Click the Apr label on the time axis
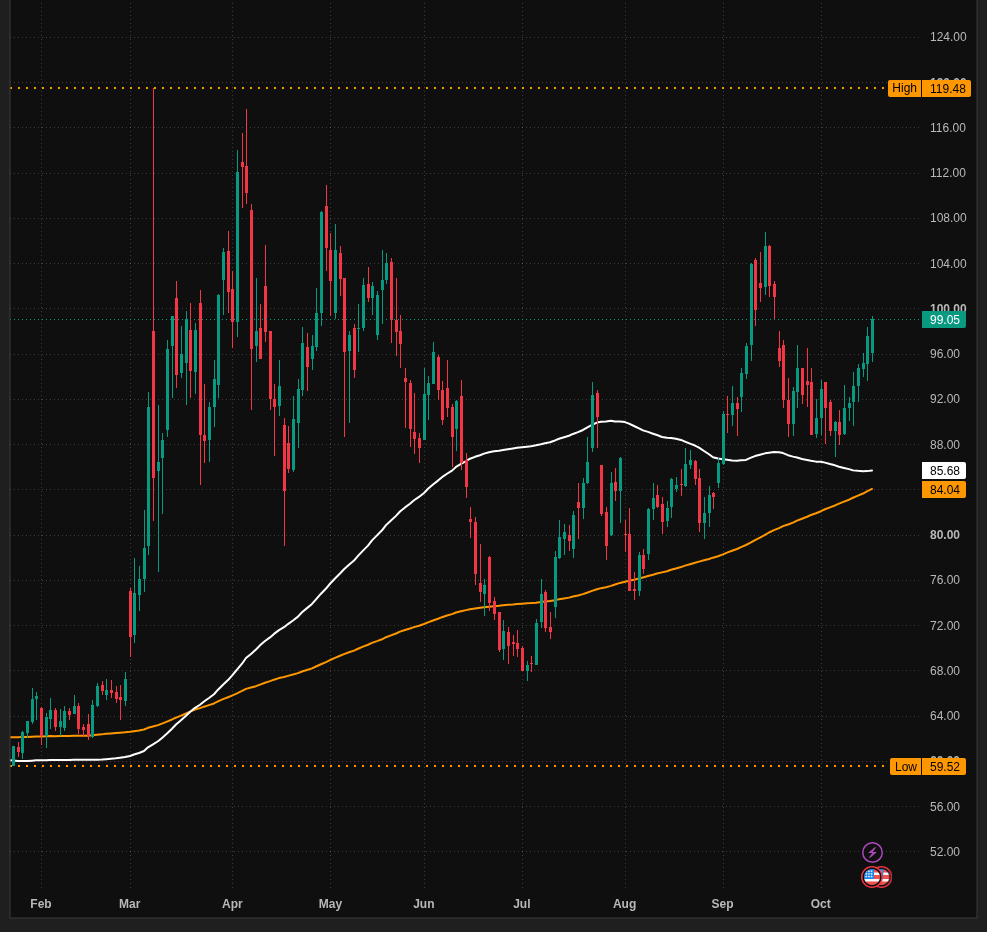987x932 pixels. coord(232,904)
